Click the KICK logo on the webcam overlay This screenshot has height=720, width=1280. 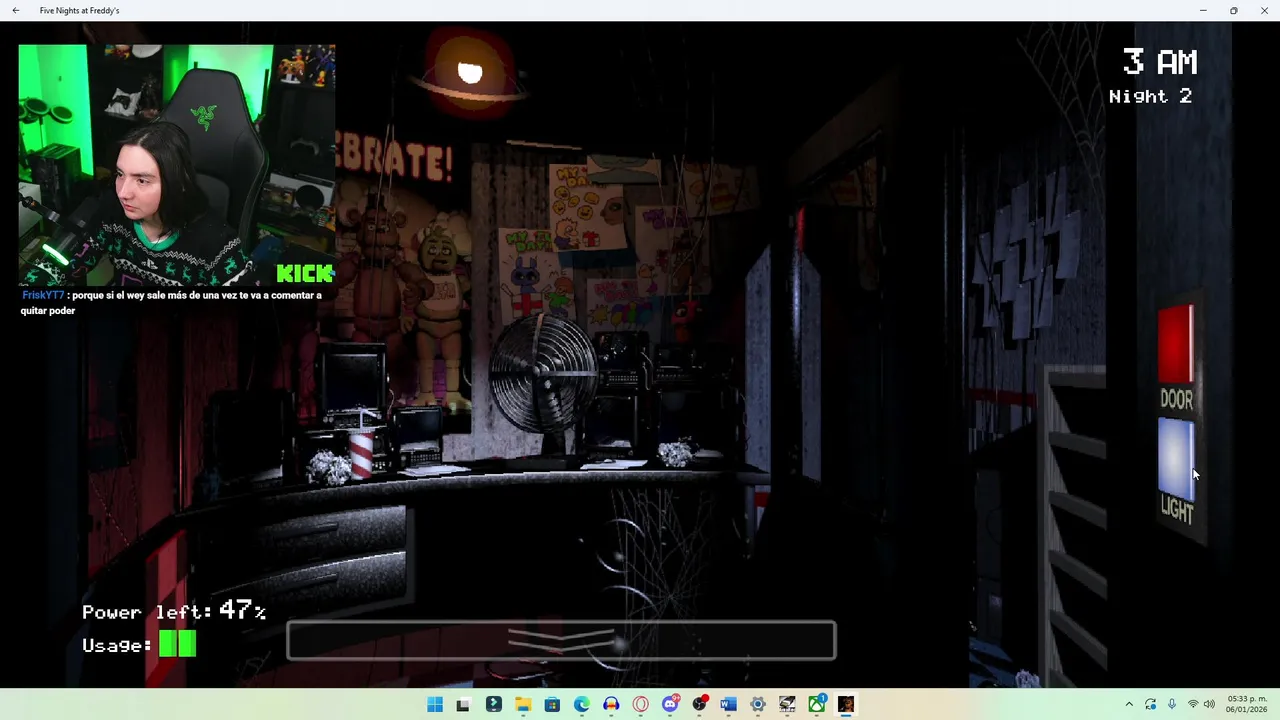[304, 273]
